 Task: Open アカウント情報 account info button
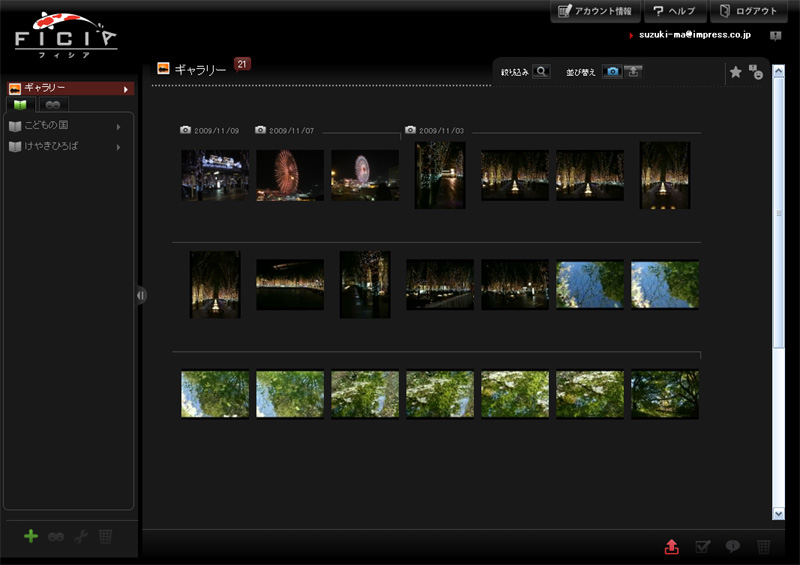click(x=595, y=11)
